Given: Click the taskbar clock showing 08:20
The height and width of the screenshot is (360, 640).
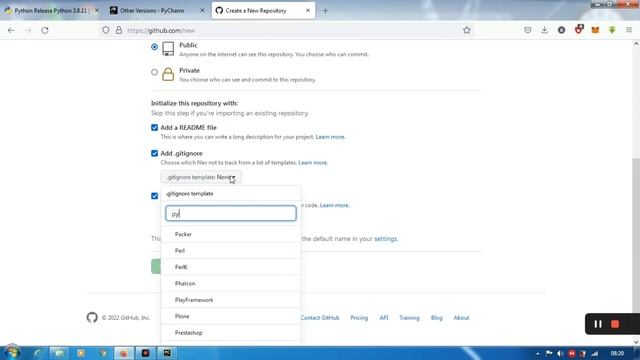Looking at the screenshot, I should pyautogui.click(x=617, y=353).
